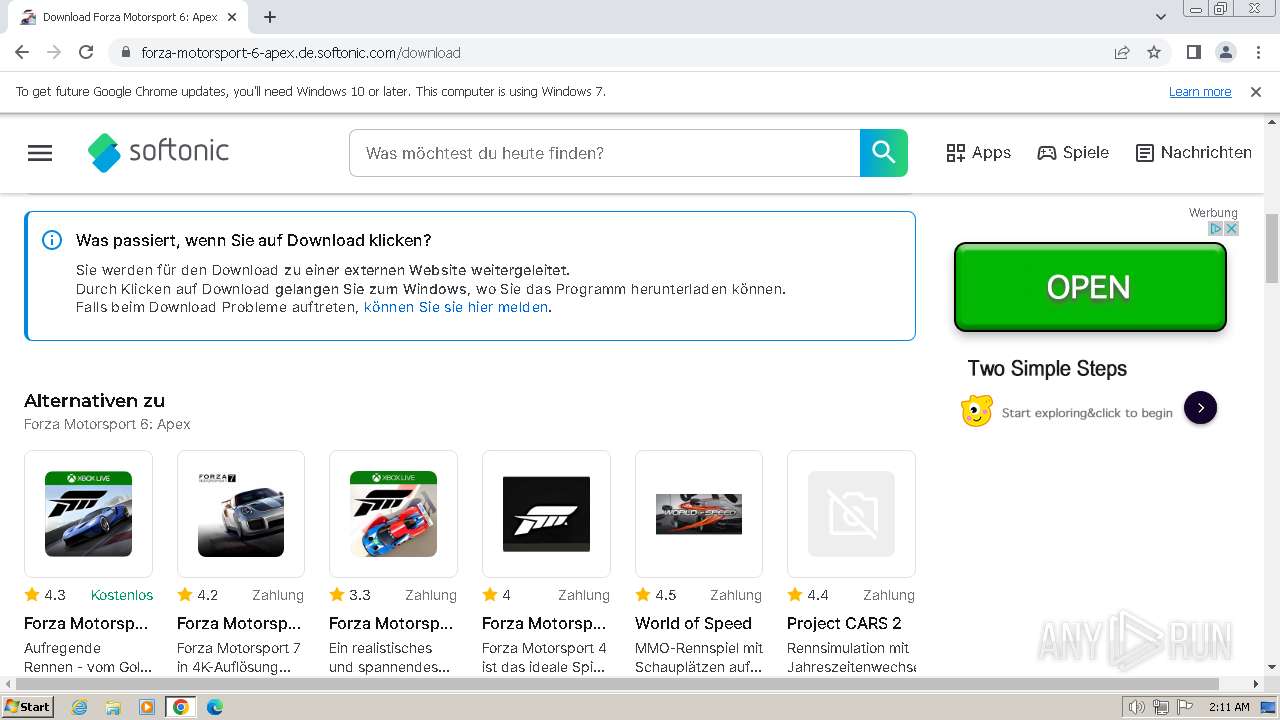Open the Softonic hamburger menu
Viewport: 1280px width, 720px height.
pos(40,153)
